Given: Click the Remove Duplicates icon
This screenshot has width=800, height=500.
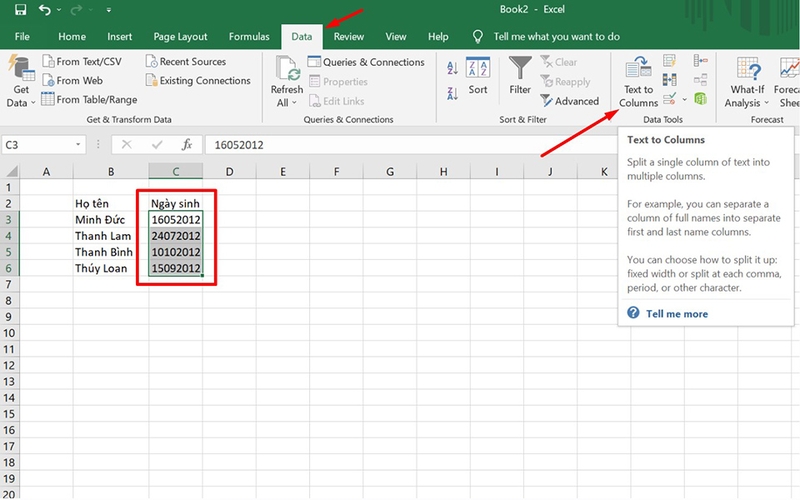Looking at the screenshot, I should click(669, 80).
